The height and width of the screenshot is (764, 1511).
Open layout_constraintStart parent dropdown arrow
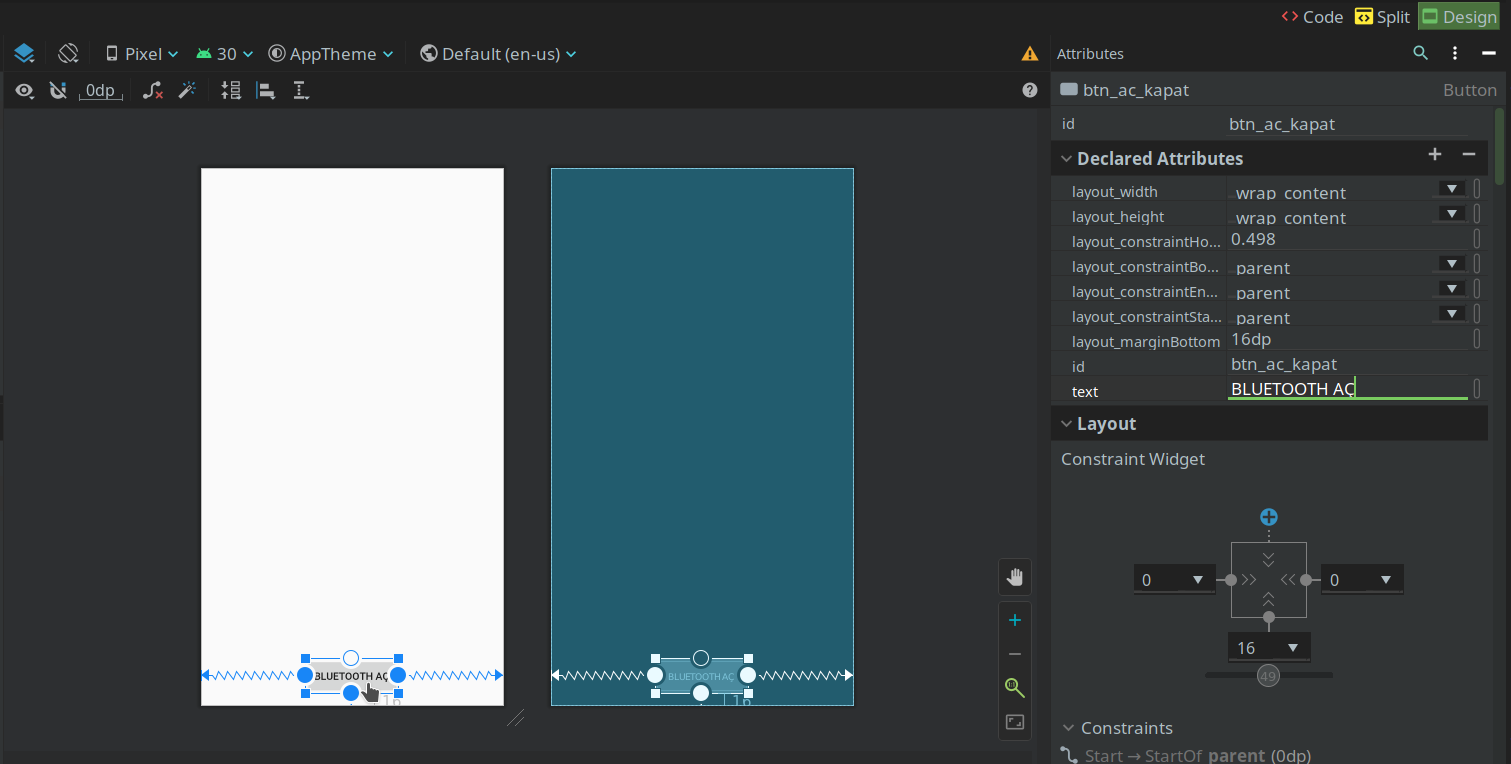[x=1451, y=313]
